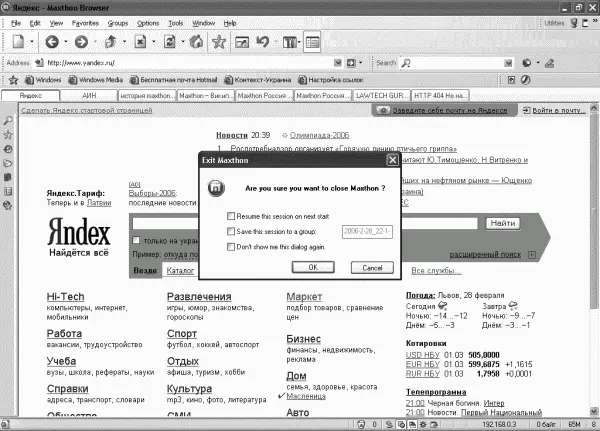
Task: Check Save this session to a group
Action: tap(231, 231)
